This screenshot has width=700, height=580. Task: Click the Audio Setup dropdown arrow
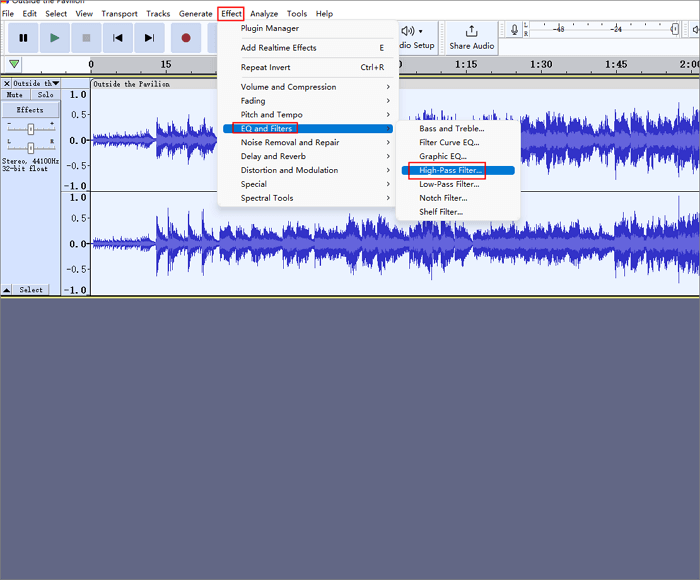pos(421,32)
